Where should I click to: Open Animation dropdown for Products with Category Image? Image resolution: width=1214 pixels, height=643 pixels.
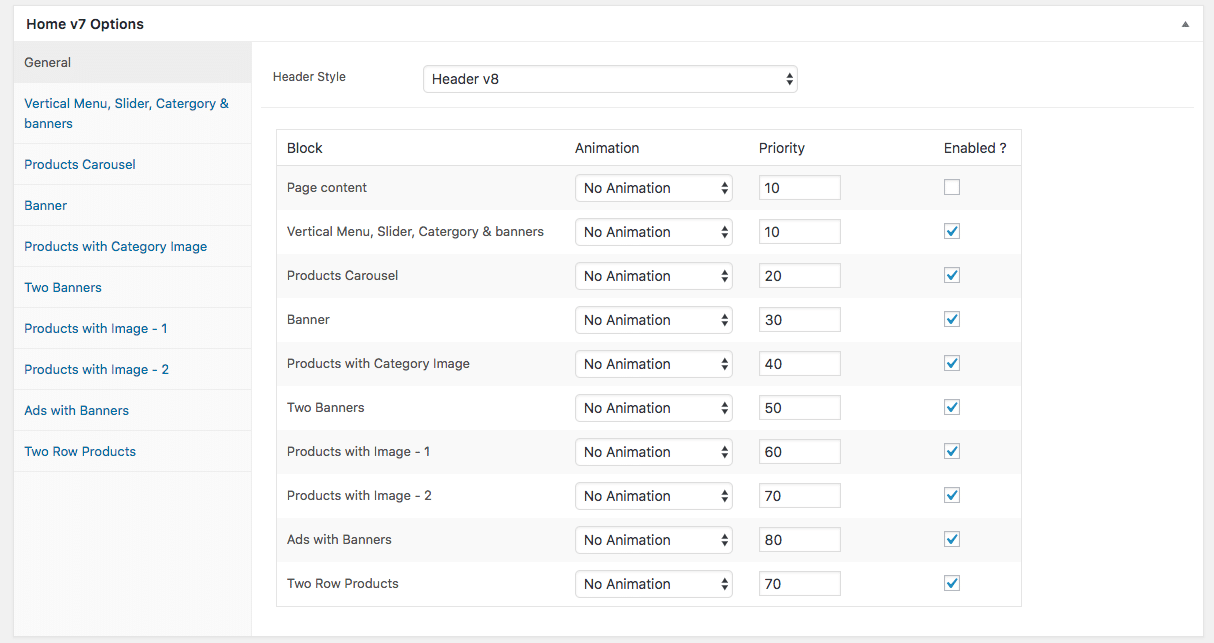(x=654, y=364)
